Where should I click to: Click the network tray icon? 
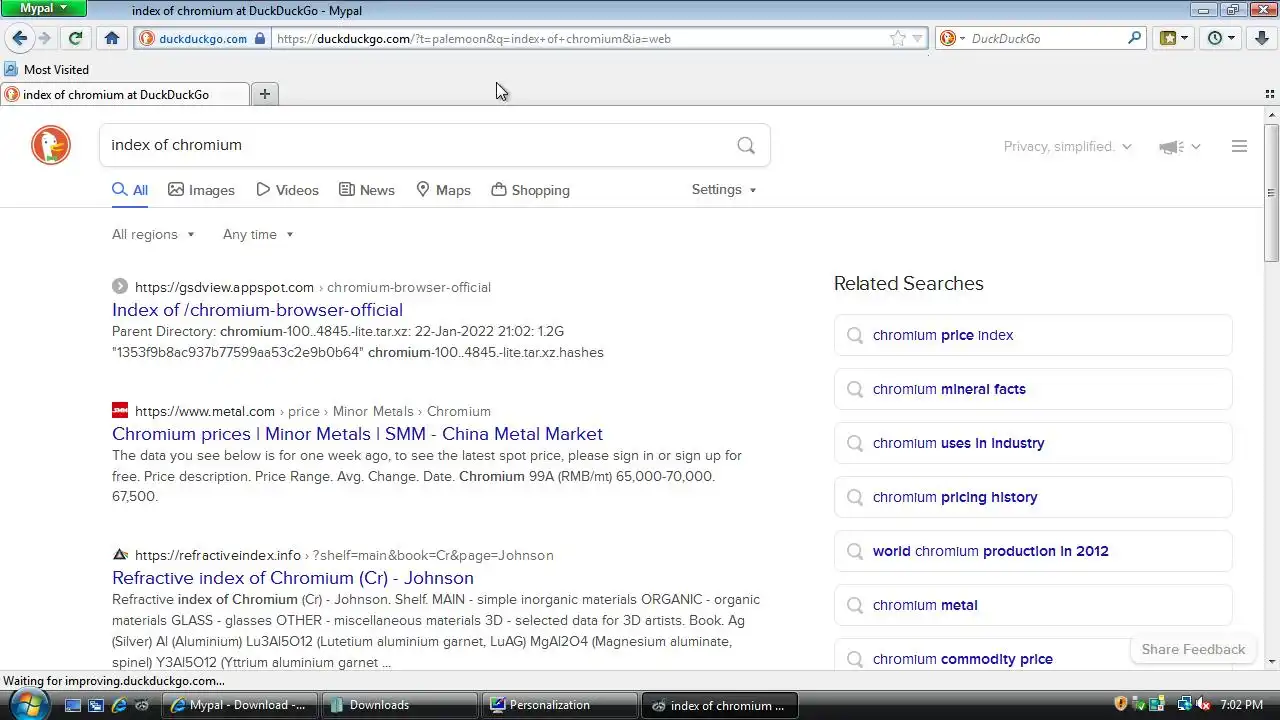[x=1185, y=704]
